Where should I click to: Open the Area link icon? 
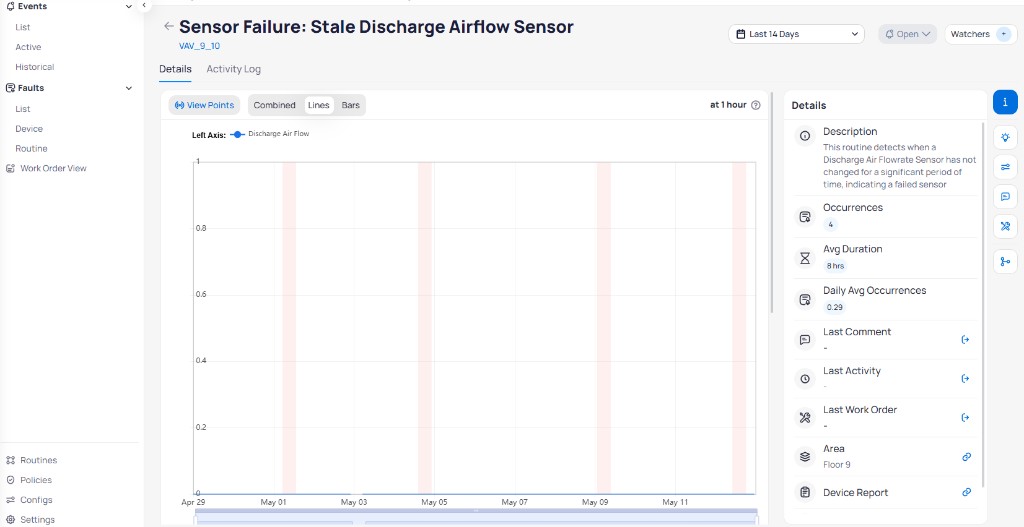click(967, 457)
